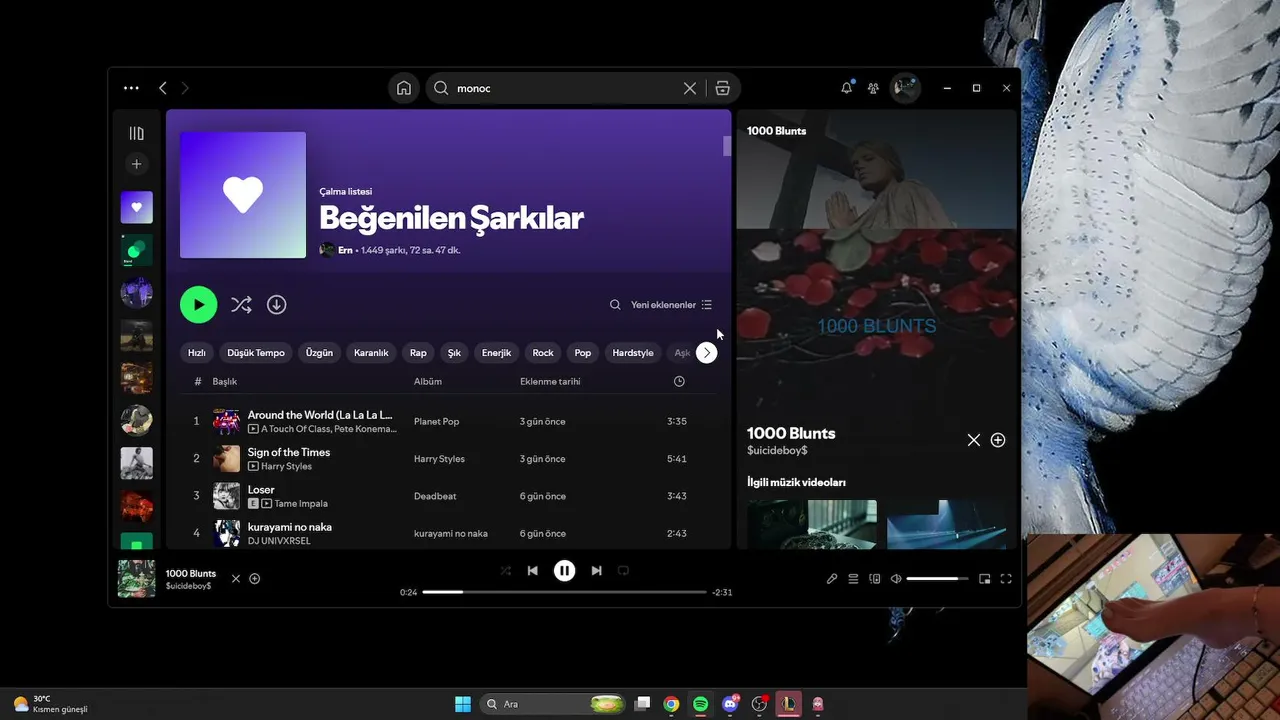Download the Beğenilen Şarkılar playlist
The height and width of the screenshot is (720, 1280).
point(277,305)
